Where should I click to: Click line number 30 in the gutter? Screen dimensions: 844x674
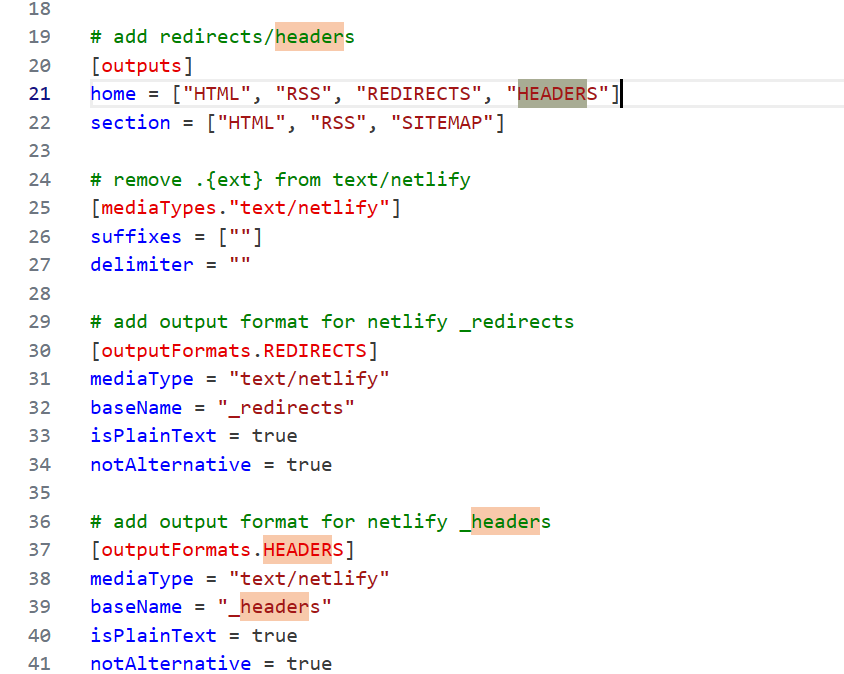pyautogui.click(x=38, y=350)
